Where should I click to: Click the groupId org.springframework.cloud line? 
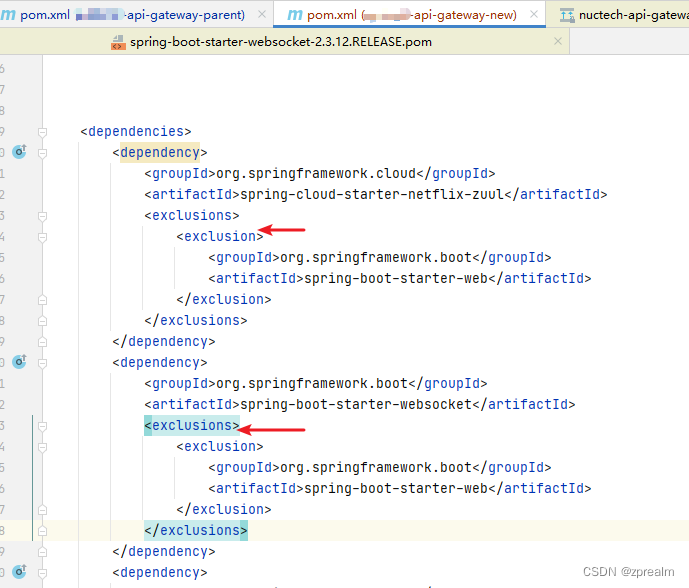(x=320, y=174)
